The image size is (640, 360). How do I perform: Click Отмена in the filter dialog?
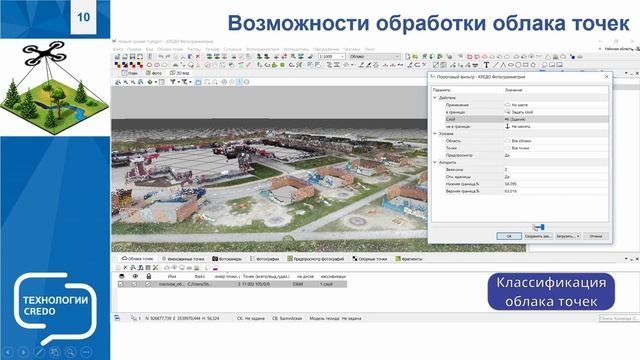pos(596,236)
